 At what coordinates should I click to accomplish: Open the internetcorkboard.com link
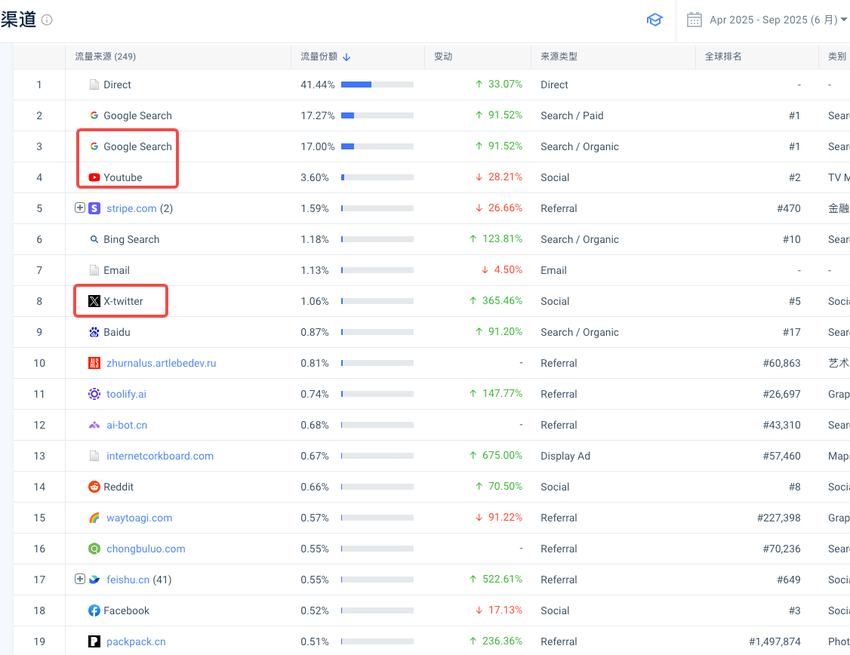[160, 455]
